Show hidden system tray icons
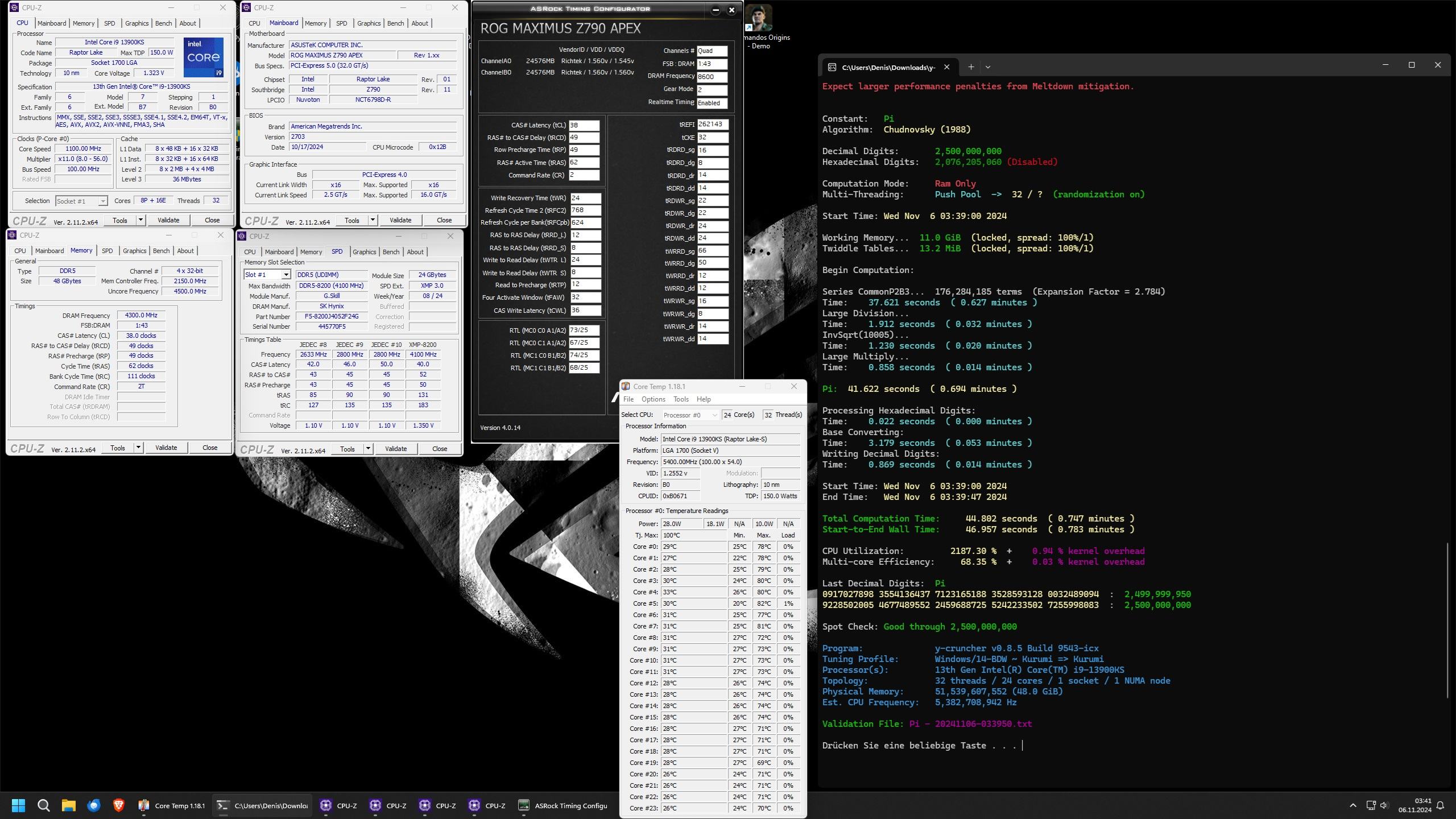1456x819 pixels. 1353,805
